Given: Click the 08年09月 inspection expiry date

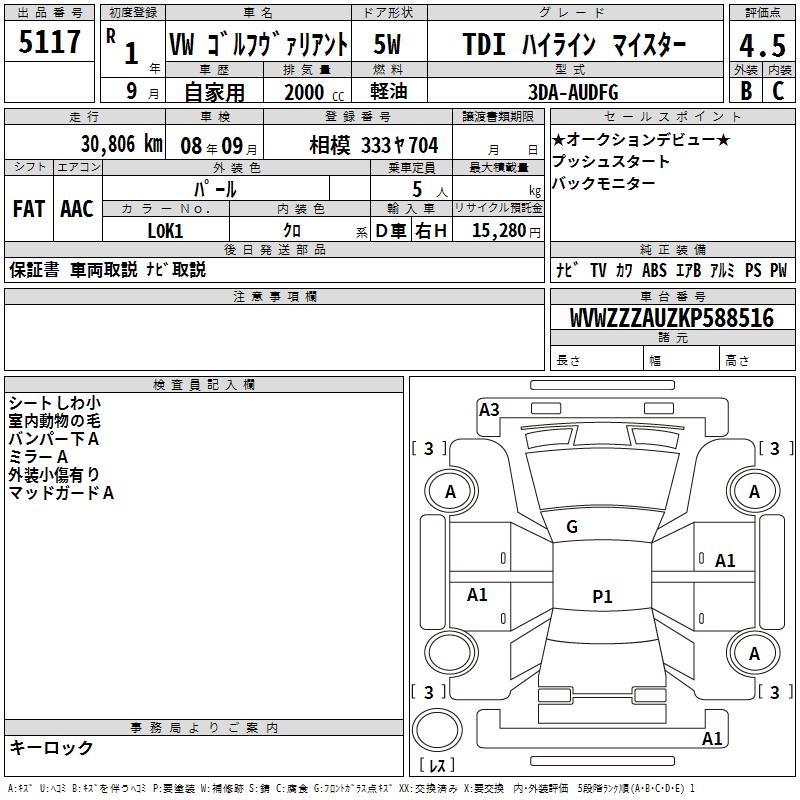Looking at the screenshot, I should pos(219,146).
